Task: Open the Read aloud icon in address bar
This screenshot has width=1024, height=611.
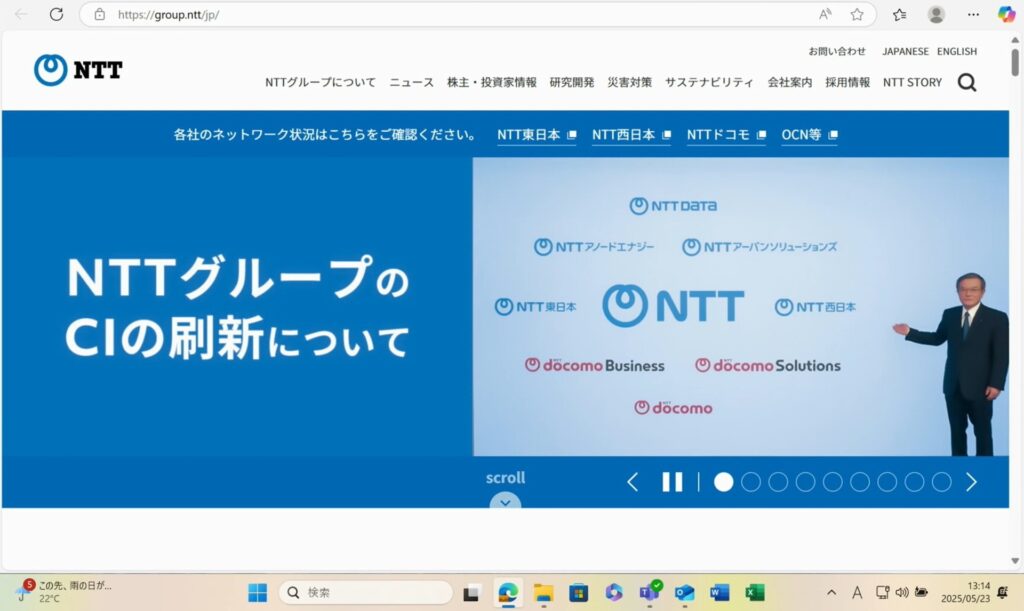Action: coord(825,14)
